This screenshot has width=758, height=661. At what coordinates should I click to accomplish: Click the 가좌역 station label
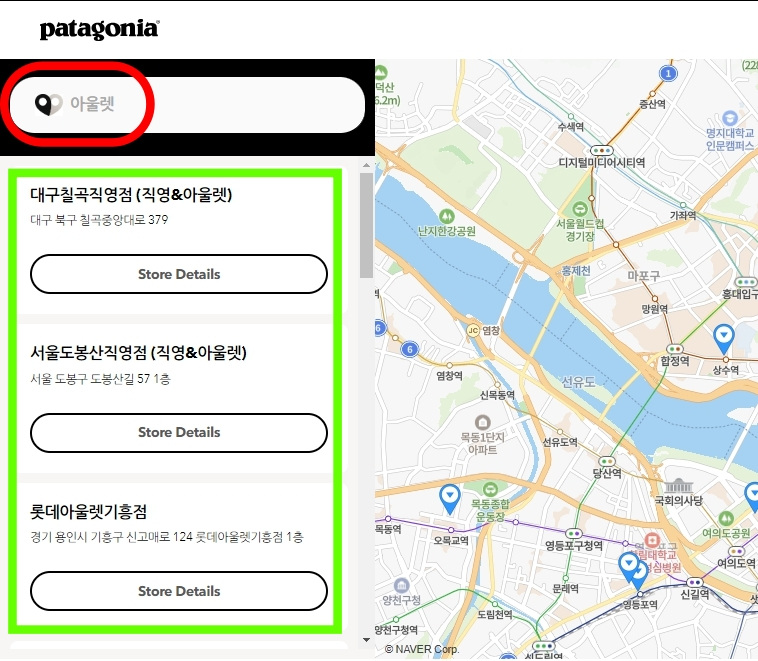tap(683, 215)
